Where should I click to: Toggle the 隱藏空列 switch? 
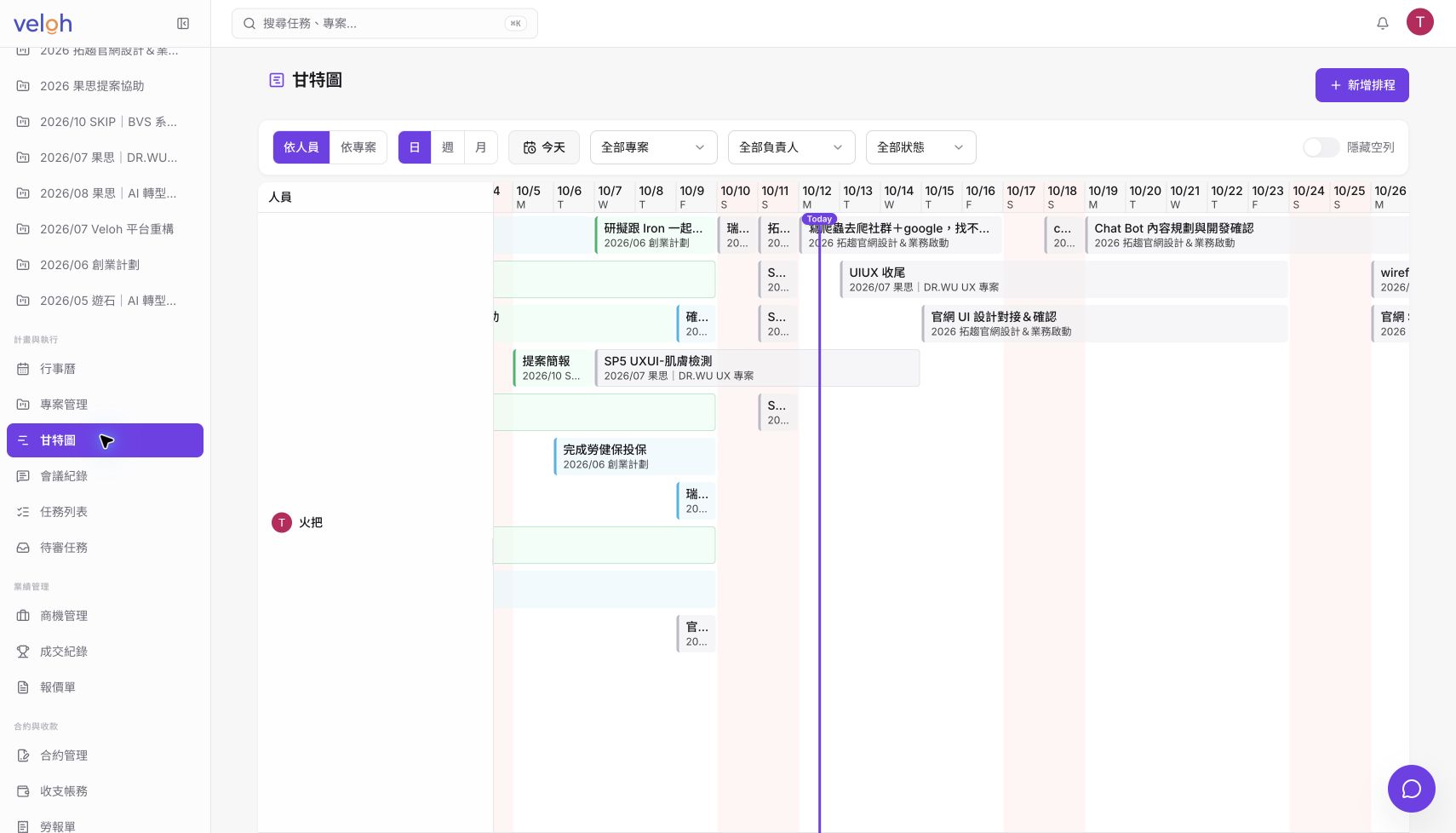1321,147
